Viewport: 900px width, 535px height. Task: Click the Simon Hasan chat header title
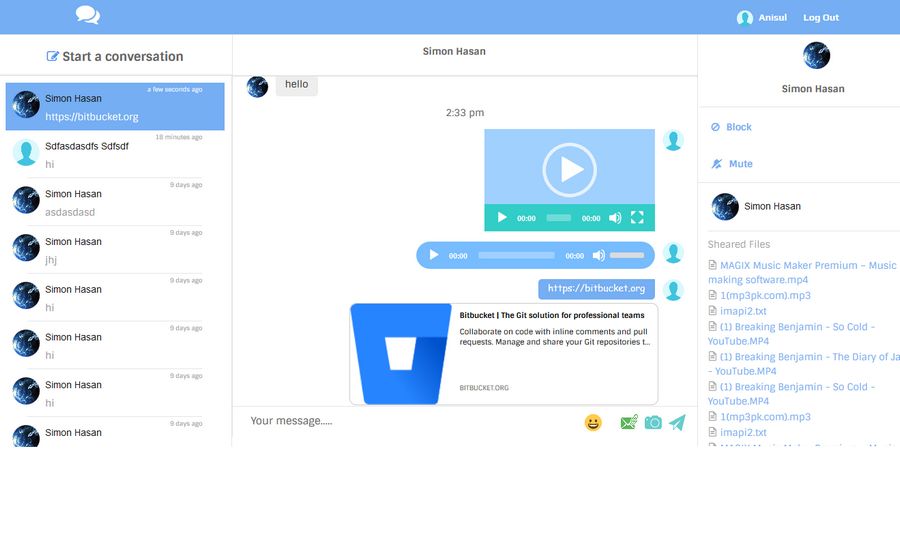454,52
